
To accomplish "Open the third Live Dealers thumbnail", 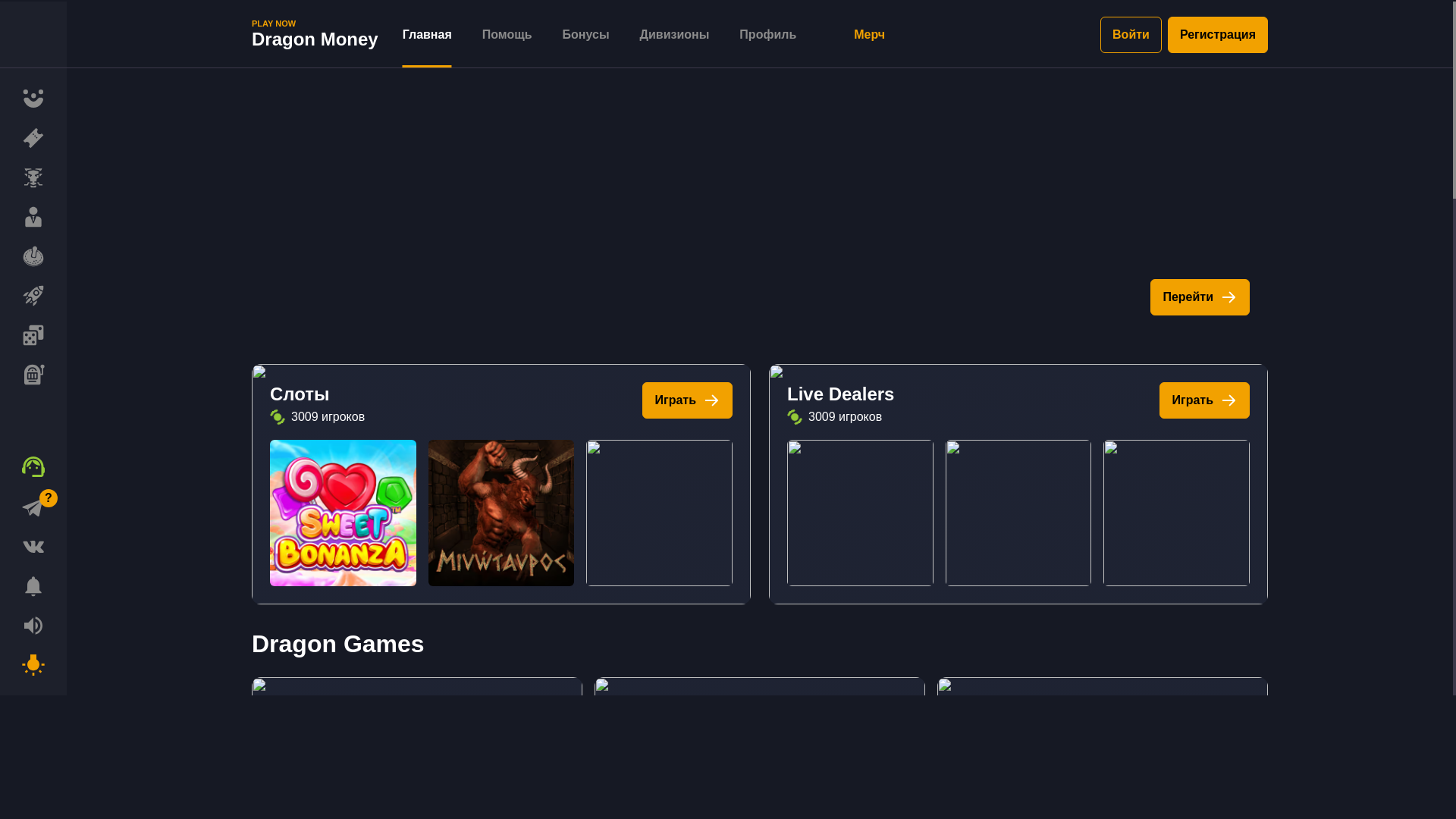I will [x=1176, y=513].
